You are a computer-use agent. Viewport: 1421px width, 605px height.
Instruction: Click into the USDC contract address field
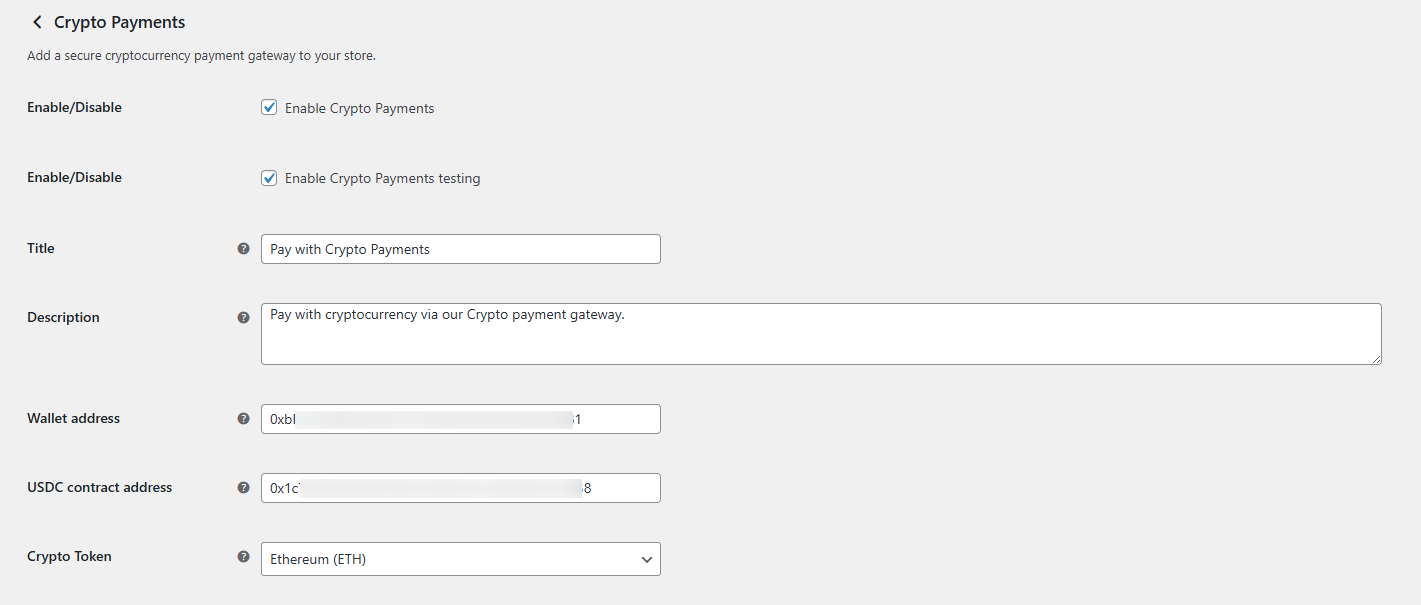click(460, 488)
